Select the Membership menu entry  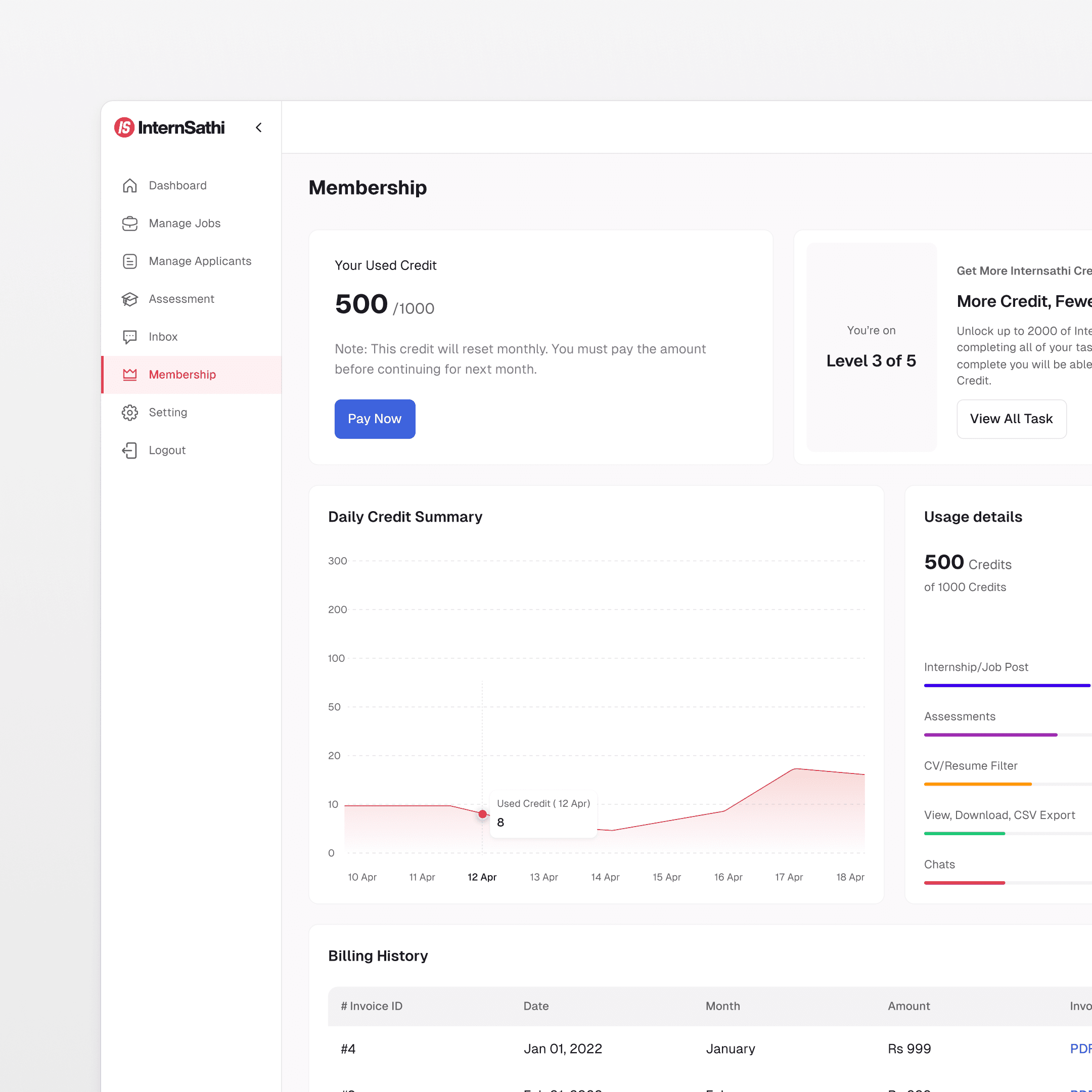(192, 375)
